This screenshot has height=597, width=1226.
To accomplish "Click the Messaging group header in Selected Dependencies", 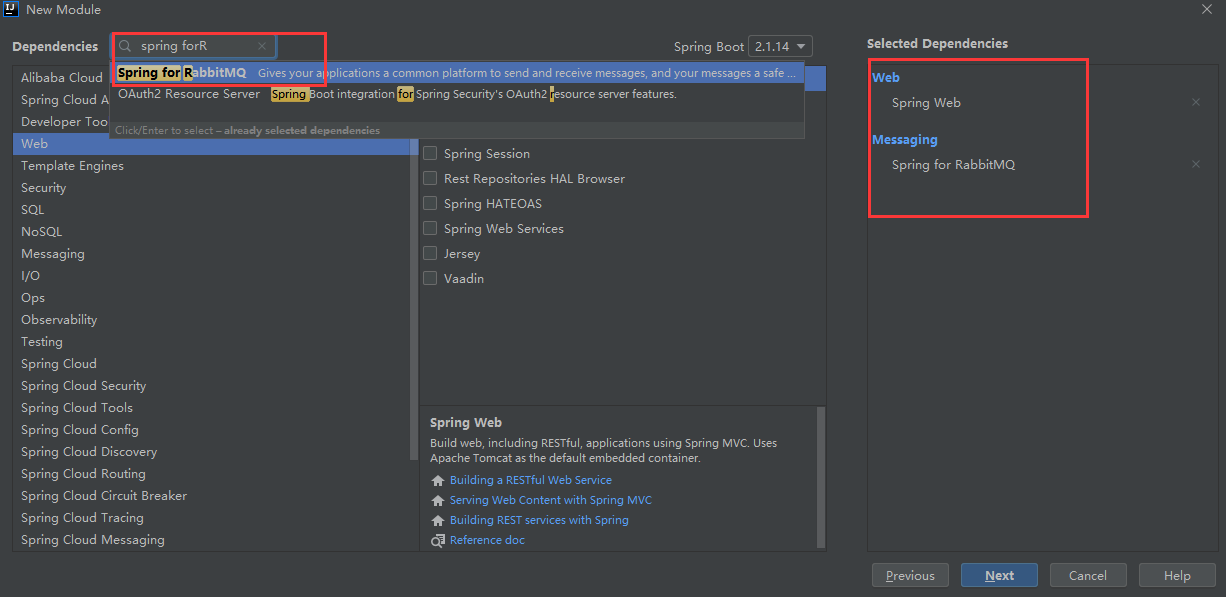I will 905,140.
